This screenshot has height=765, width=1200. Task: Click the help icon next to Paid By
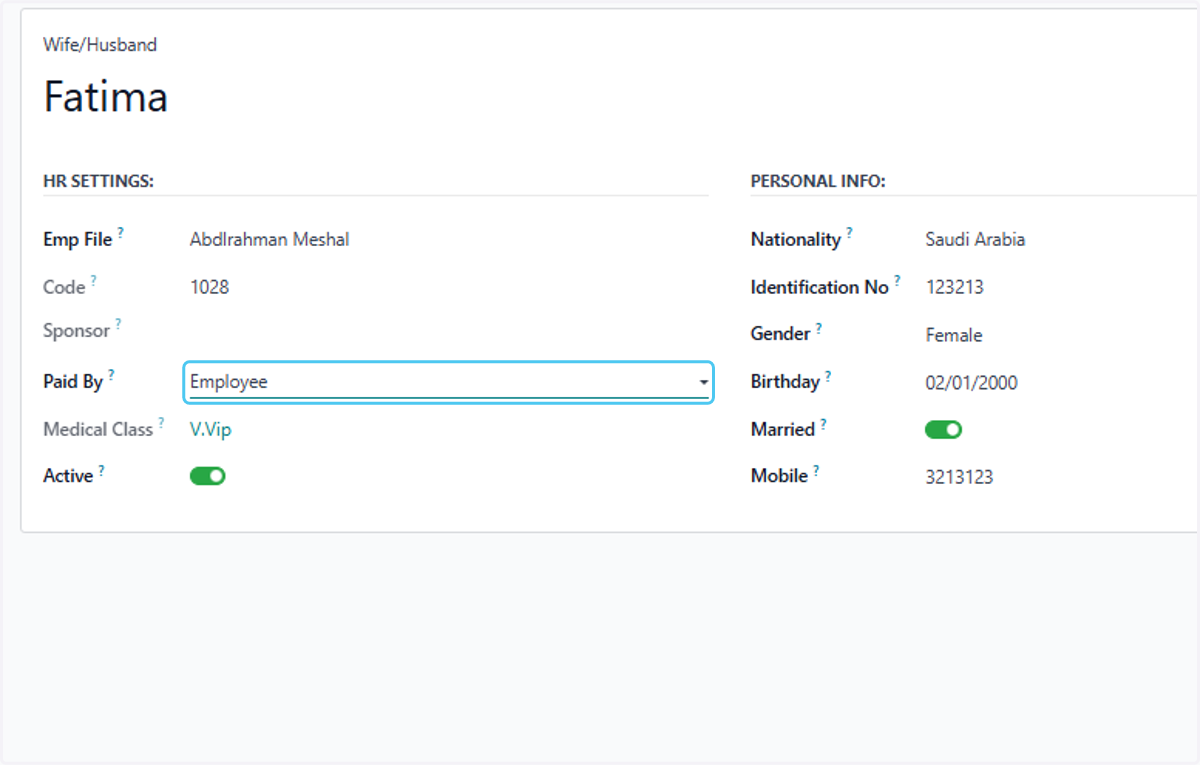click(x=111, y=376)
